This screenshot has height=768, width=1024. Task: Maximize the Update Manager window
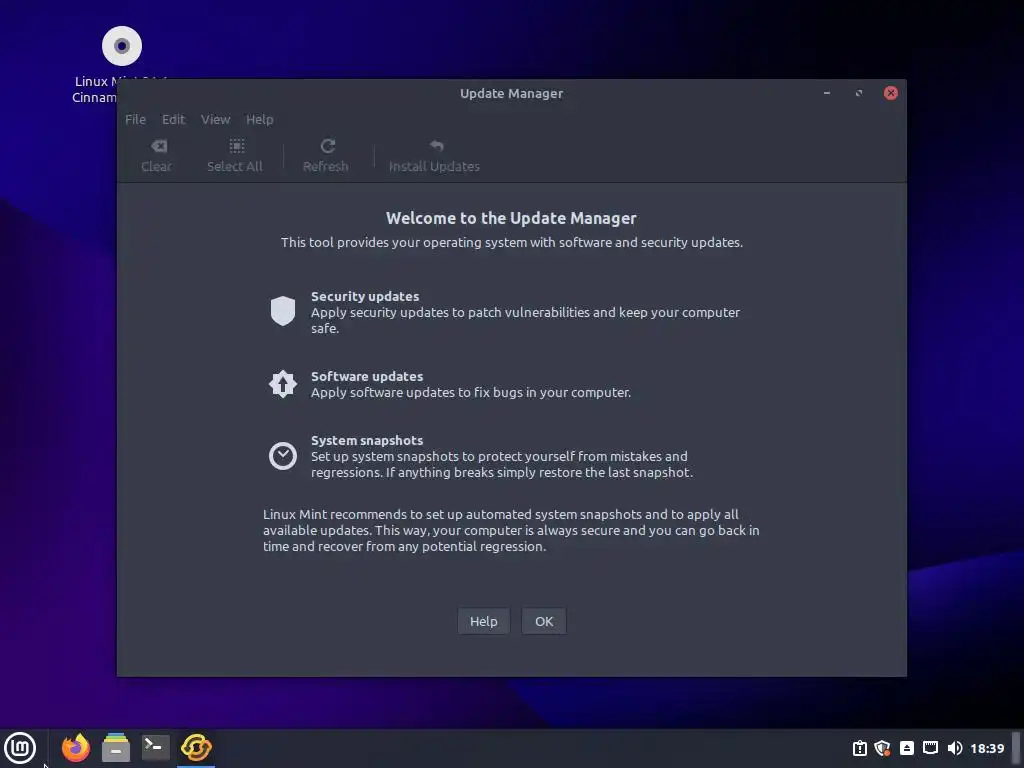tap(859, 93)
